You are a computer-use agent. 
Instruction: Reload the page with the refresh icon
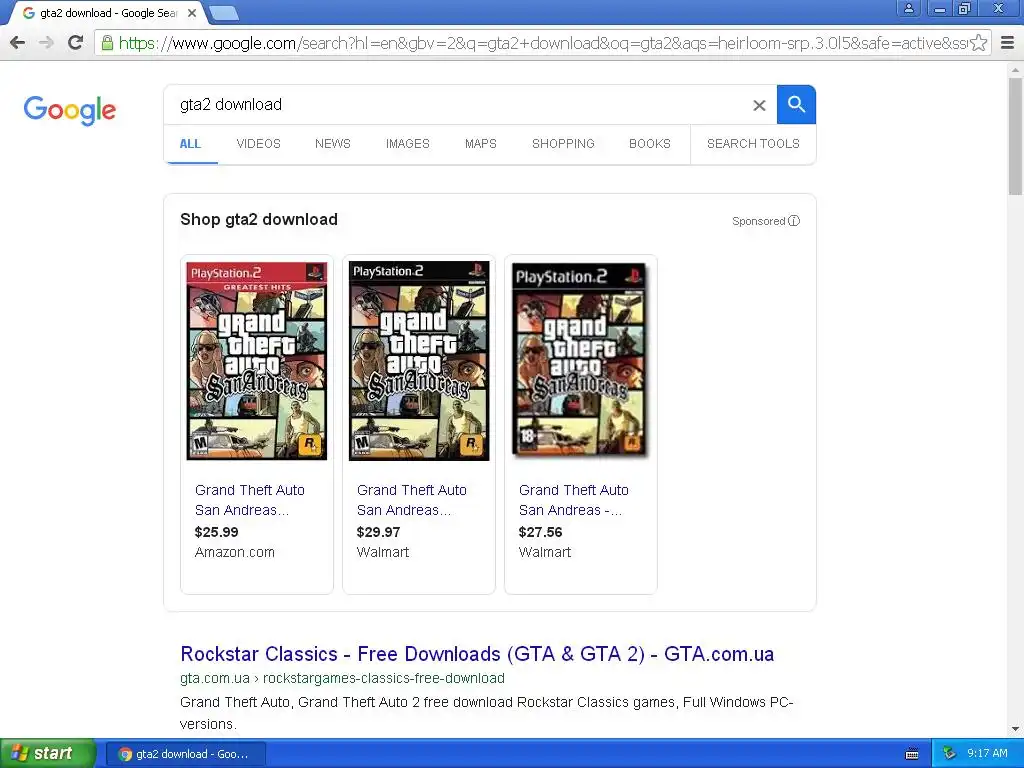pos(76,43)
